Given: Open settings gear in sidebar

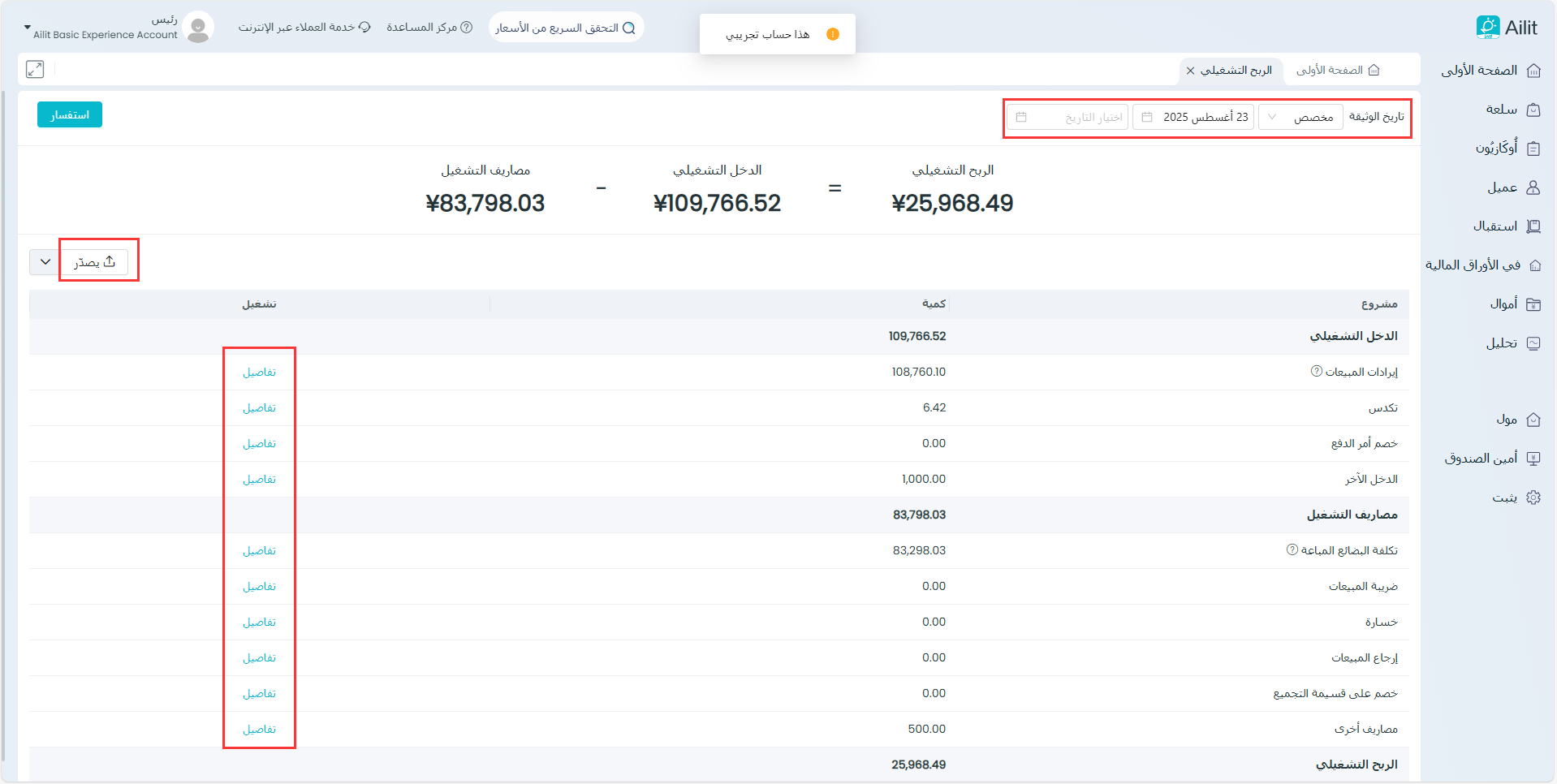Looking at the screenshot, I should tap(1533, 498).
